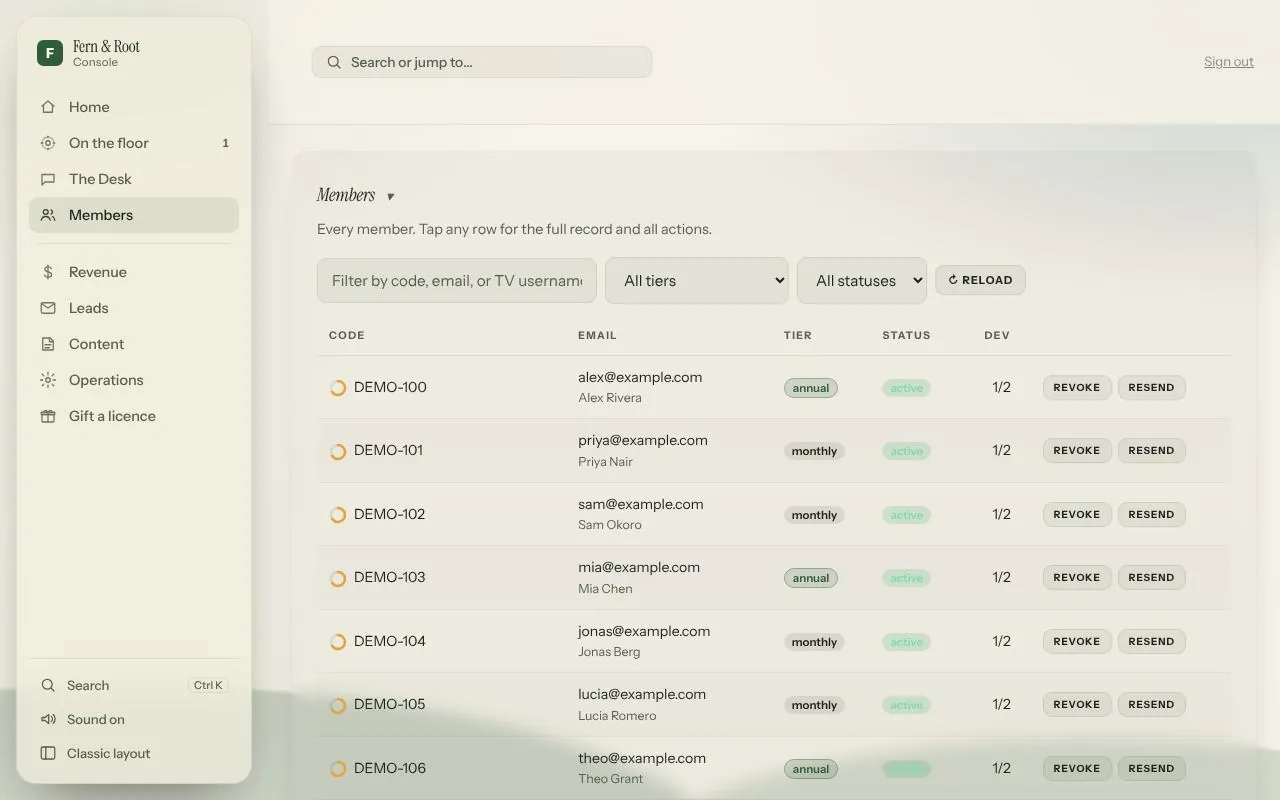
Task: Click the monthly tier badge for Jonas Berg
Action: coord(814,642)
